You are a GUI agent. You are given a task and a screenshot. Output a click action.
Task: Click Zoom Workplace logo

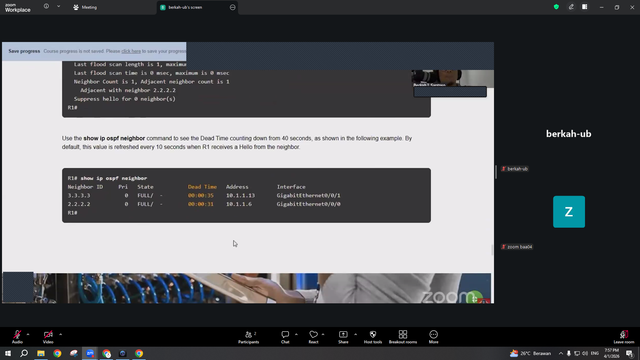click(x=18, y=8)
